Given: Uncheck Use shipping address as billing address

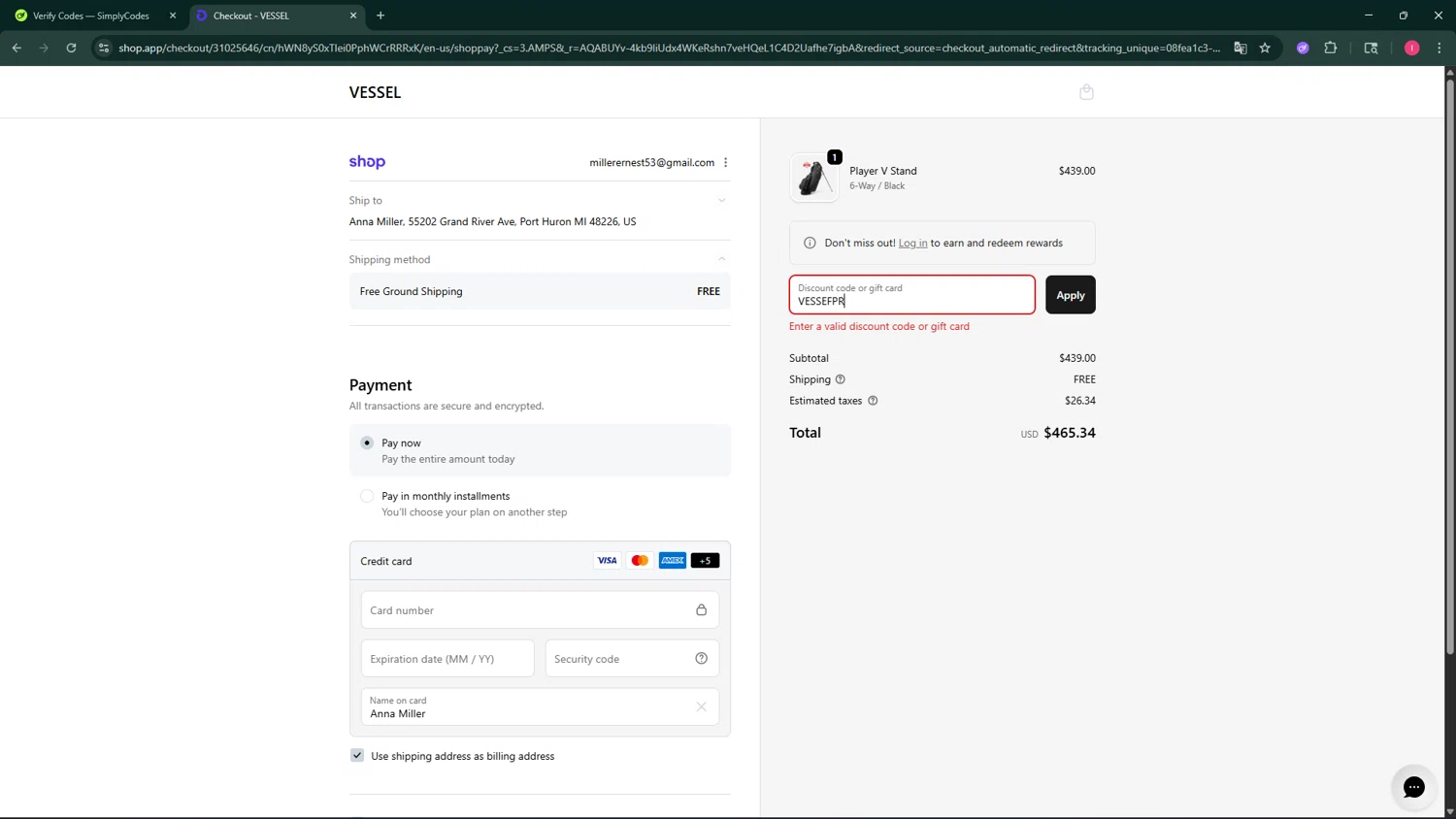Looking at the screenshot, I should 357,755.
